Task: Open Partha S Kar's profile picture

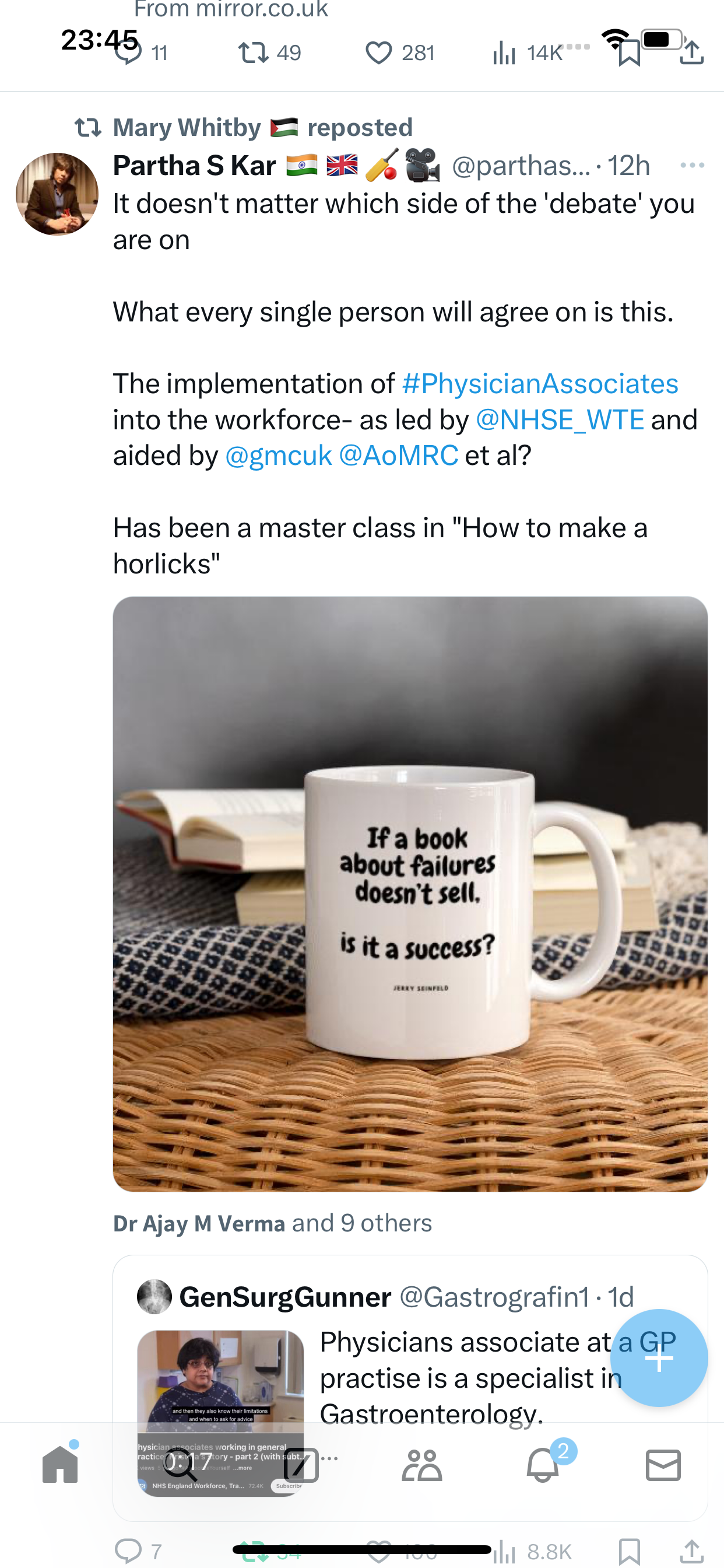Action: 57,194
